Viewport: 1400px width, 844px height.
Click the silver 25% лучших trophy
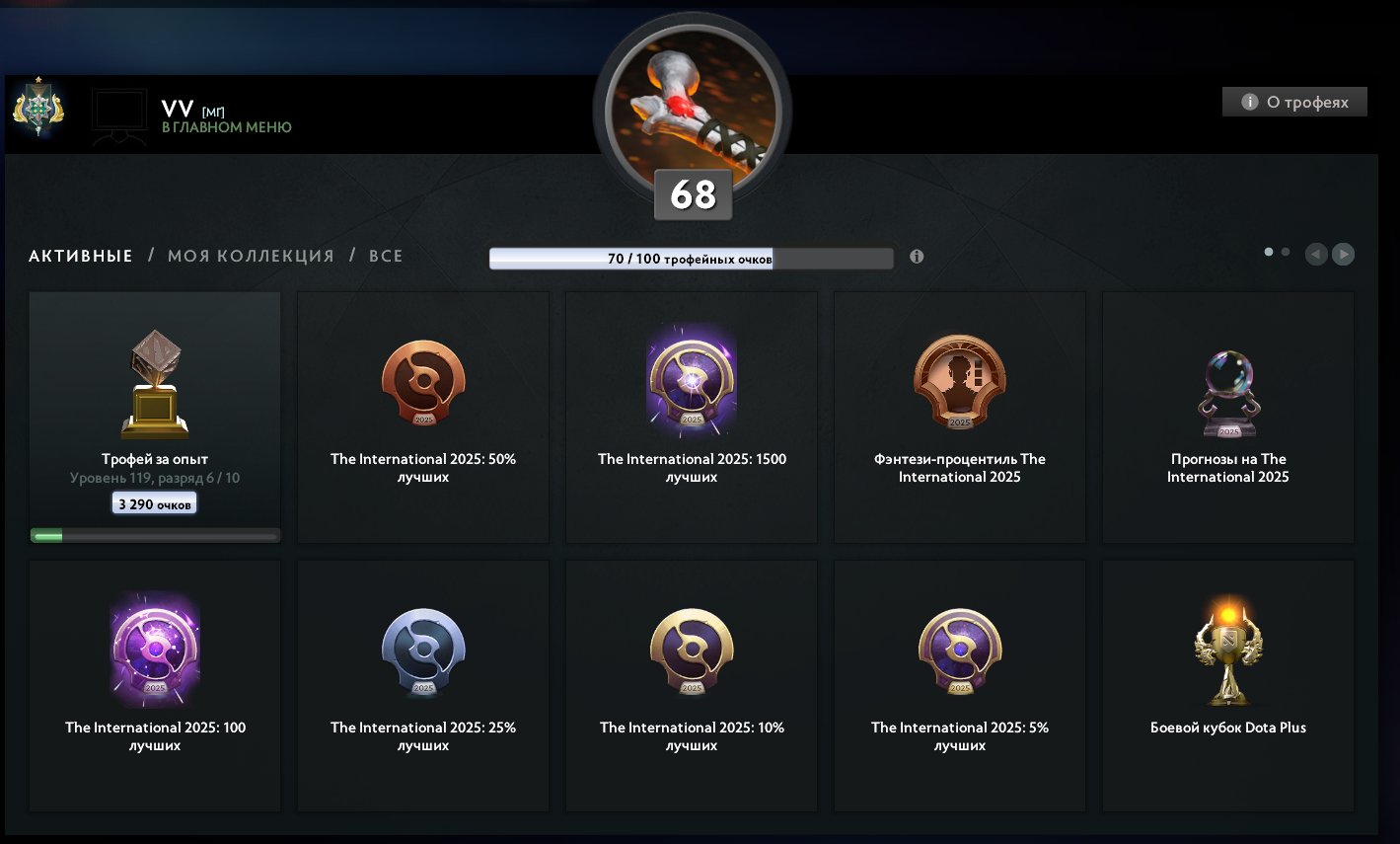pos(423,652)
